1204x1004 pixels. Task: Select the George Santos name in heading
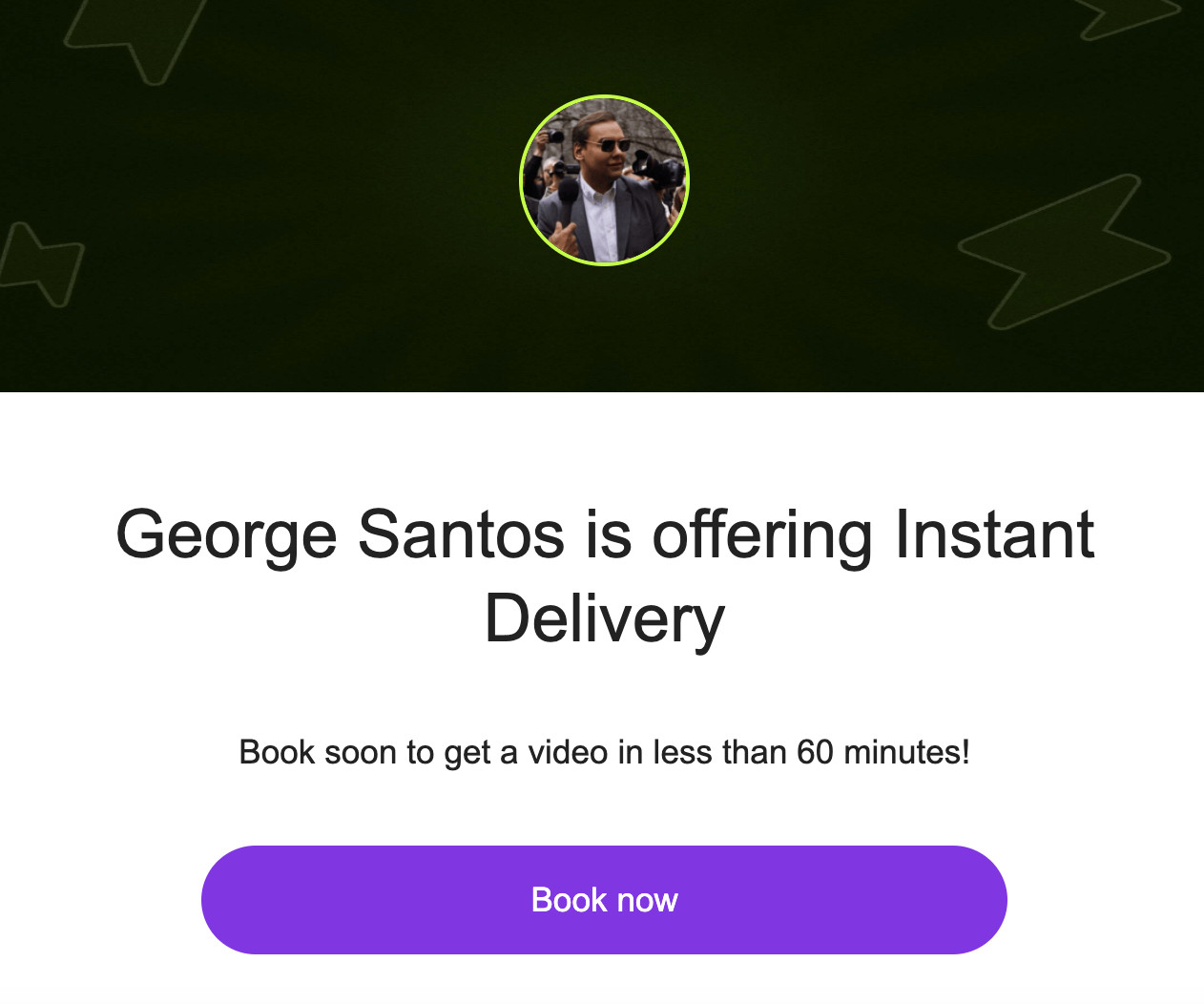tap(341, 534)
